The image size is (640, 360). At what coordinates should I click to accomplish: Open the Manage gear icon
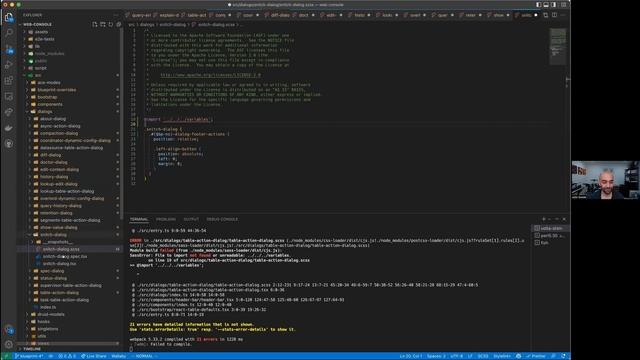(9, 344)
